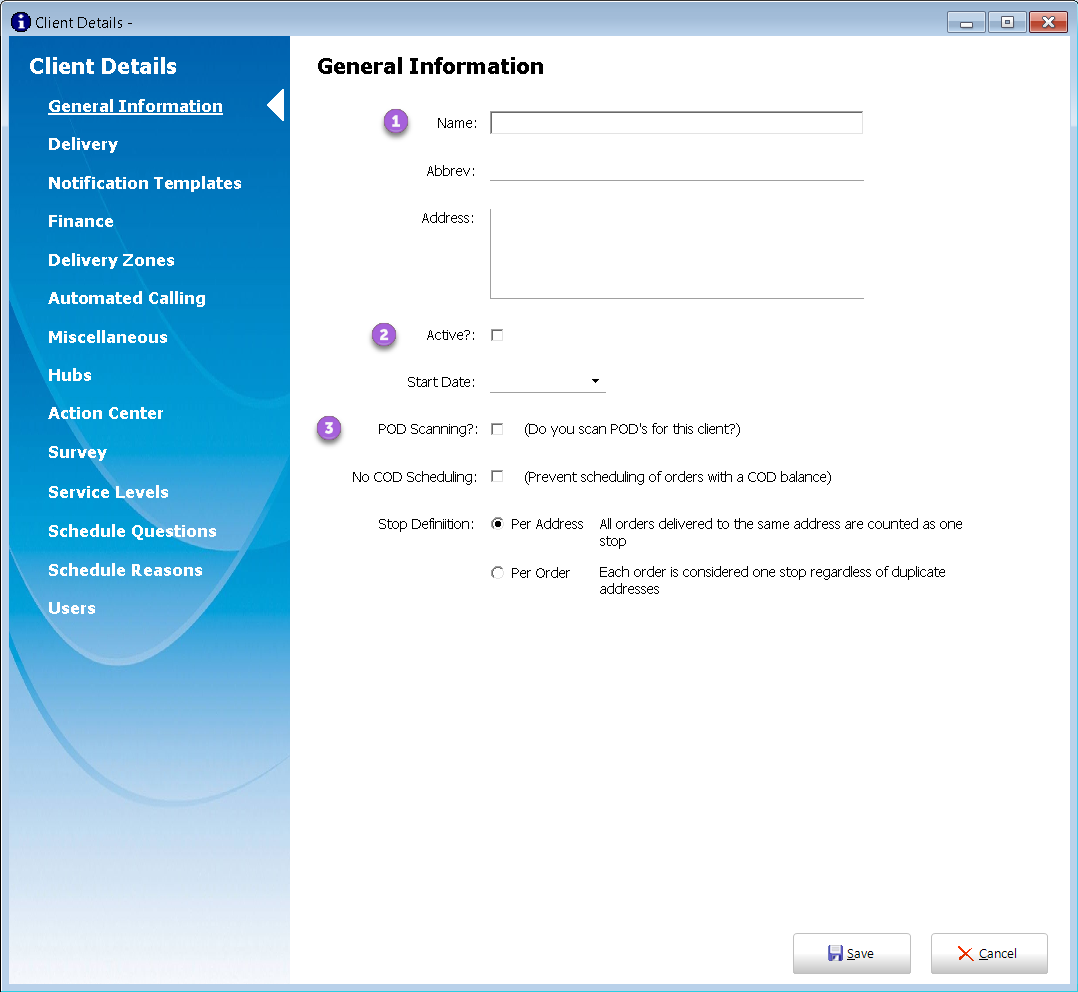
Task: Open the Survey section
Action: coord(78,452)
